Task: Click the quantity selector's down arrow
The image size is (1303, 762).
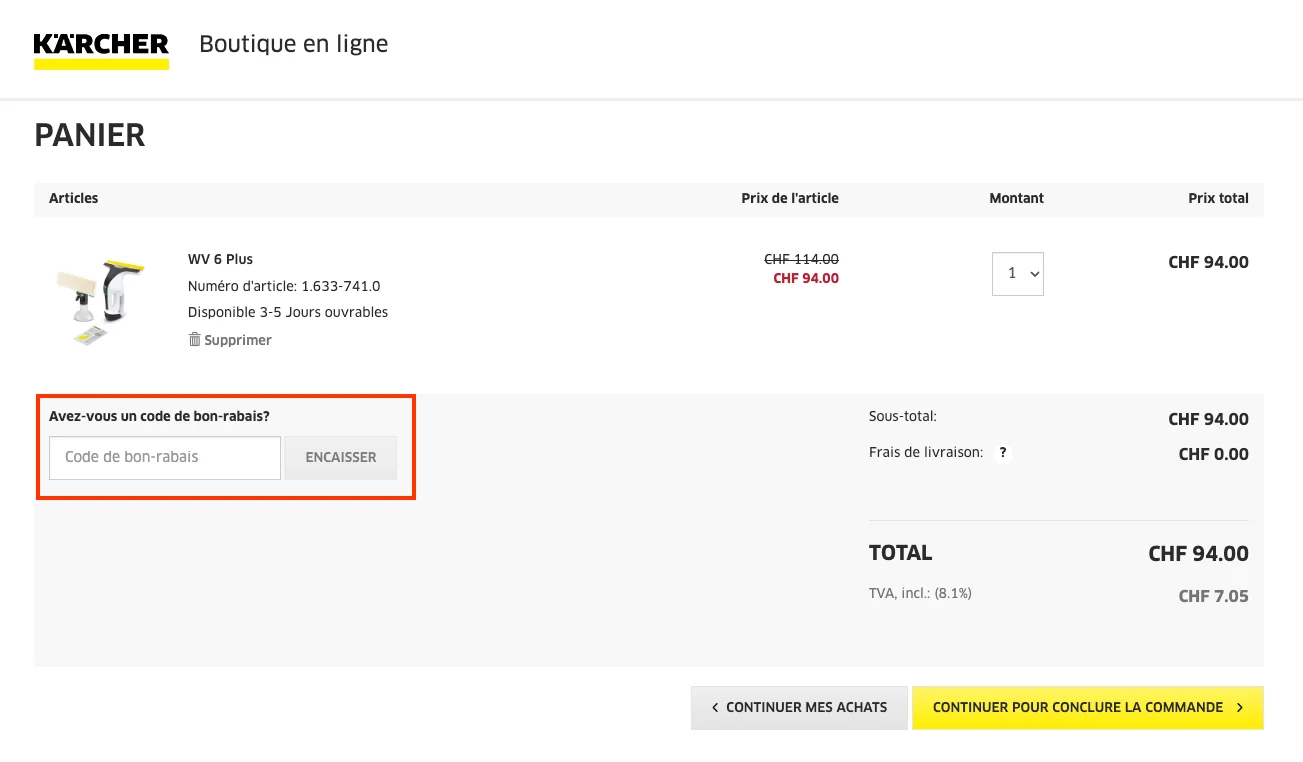Action: (1034, 273)
